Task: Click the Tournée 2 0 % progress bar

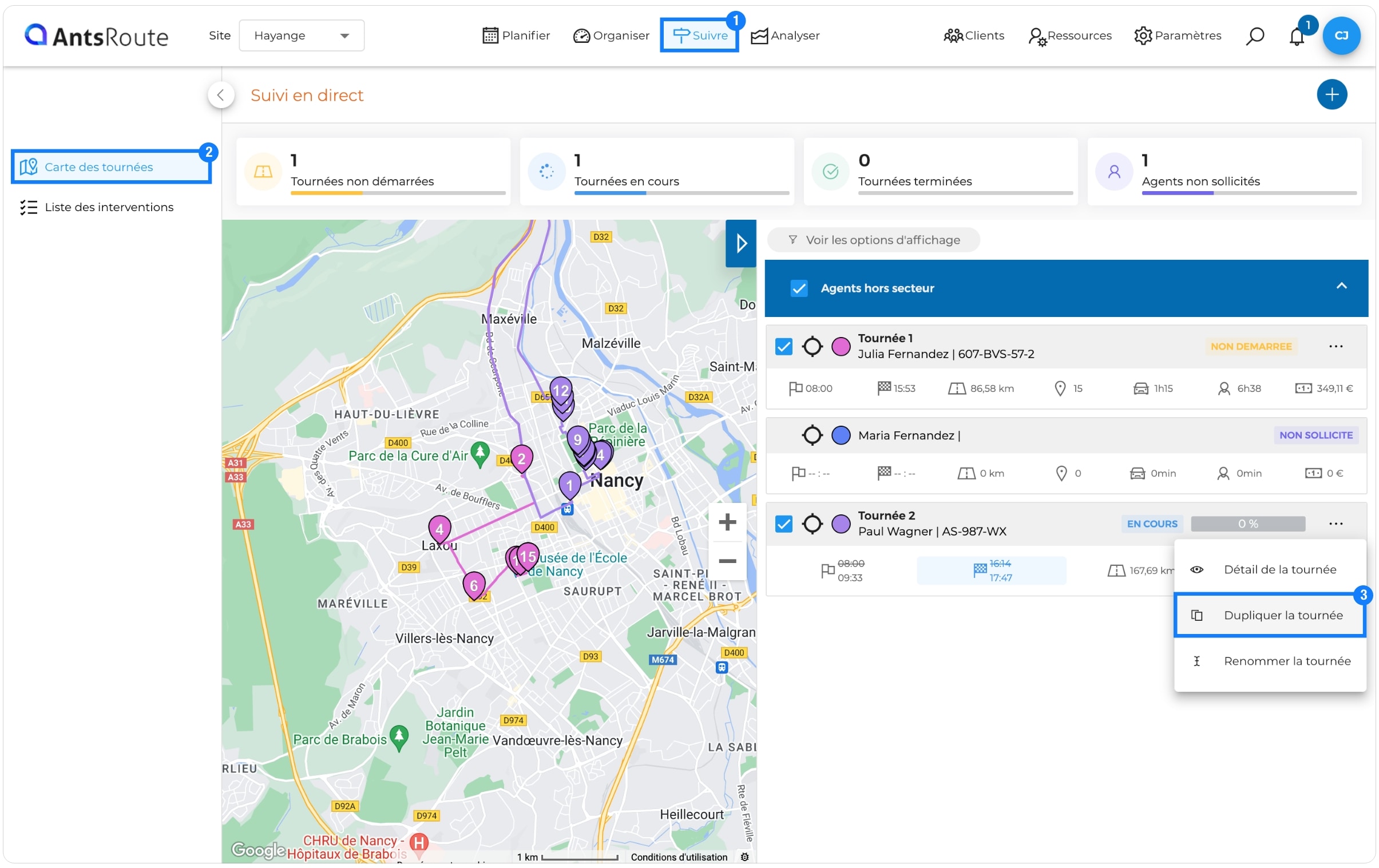Action: pos(1248,524)
